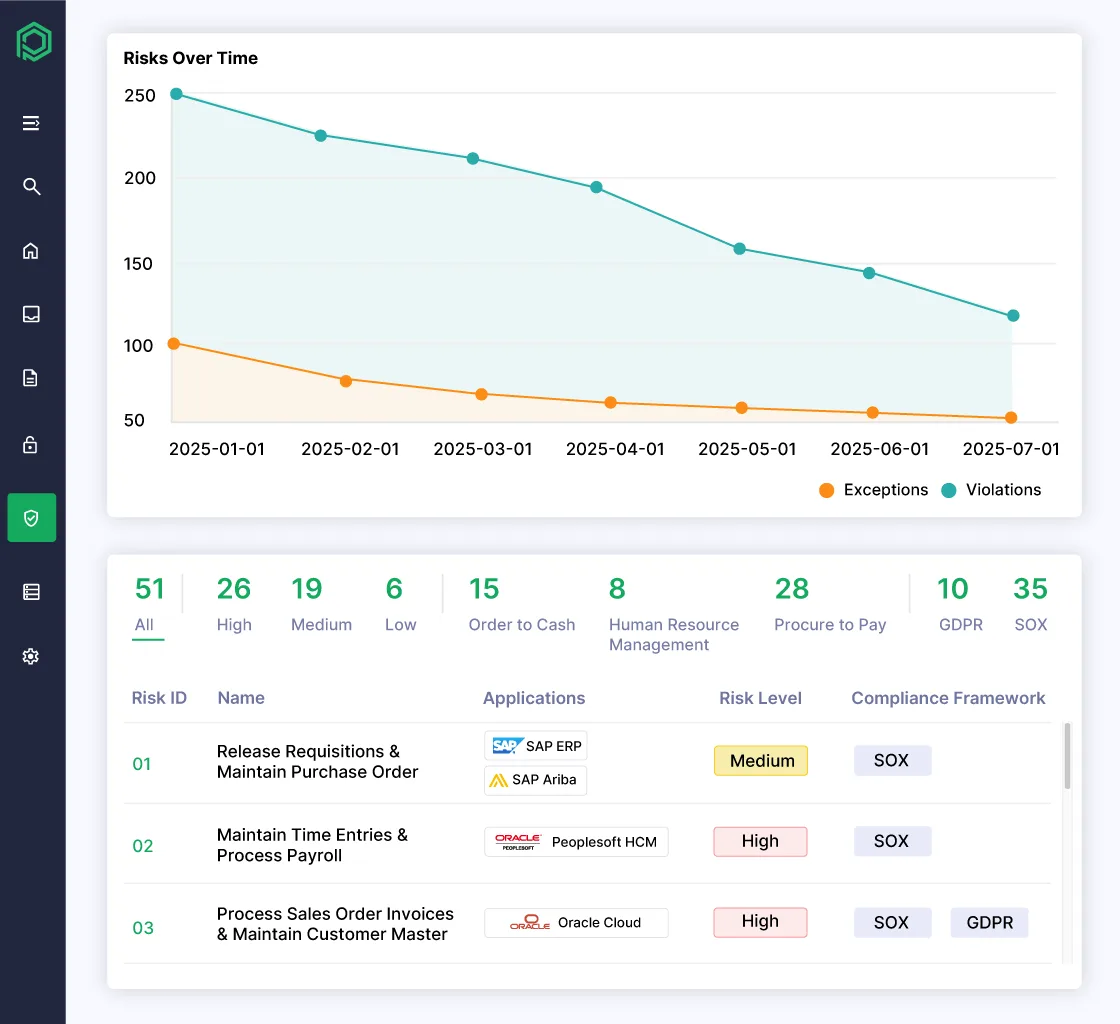Screen dimensions: 1120x1024
Task: Click the active shield risk icon
Action: point(31,518)
